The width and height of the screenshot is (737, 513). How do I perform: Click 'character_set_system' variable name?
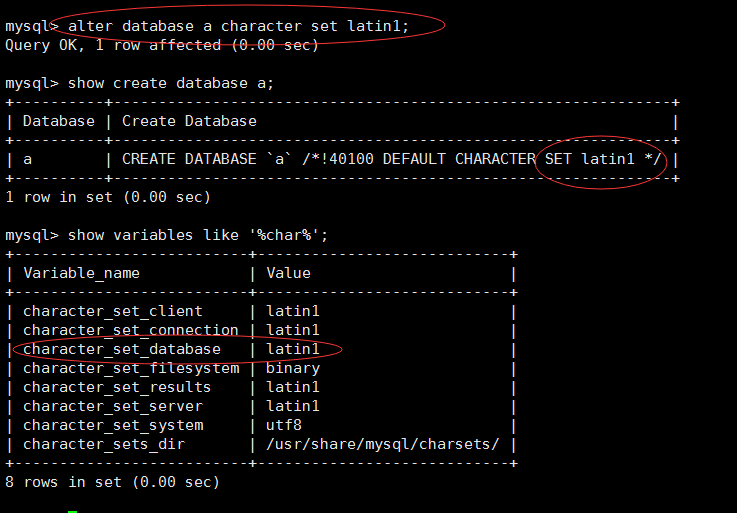pos(113,425)
